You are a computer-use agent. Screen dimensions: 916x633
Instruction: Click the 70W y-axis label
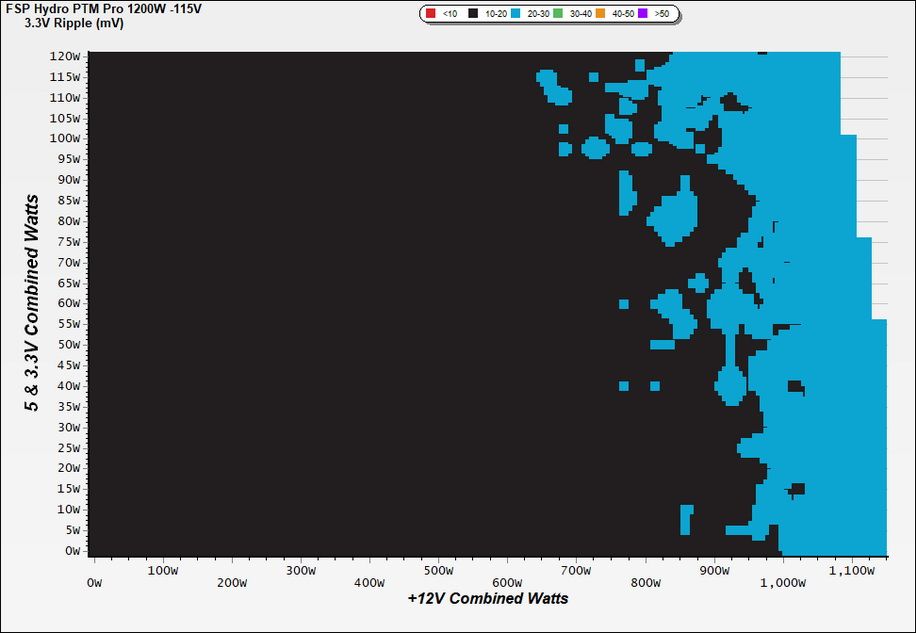pyautogui.click(x=68, y=262)
